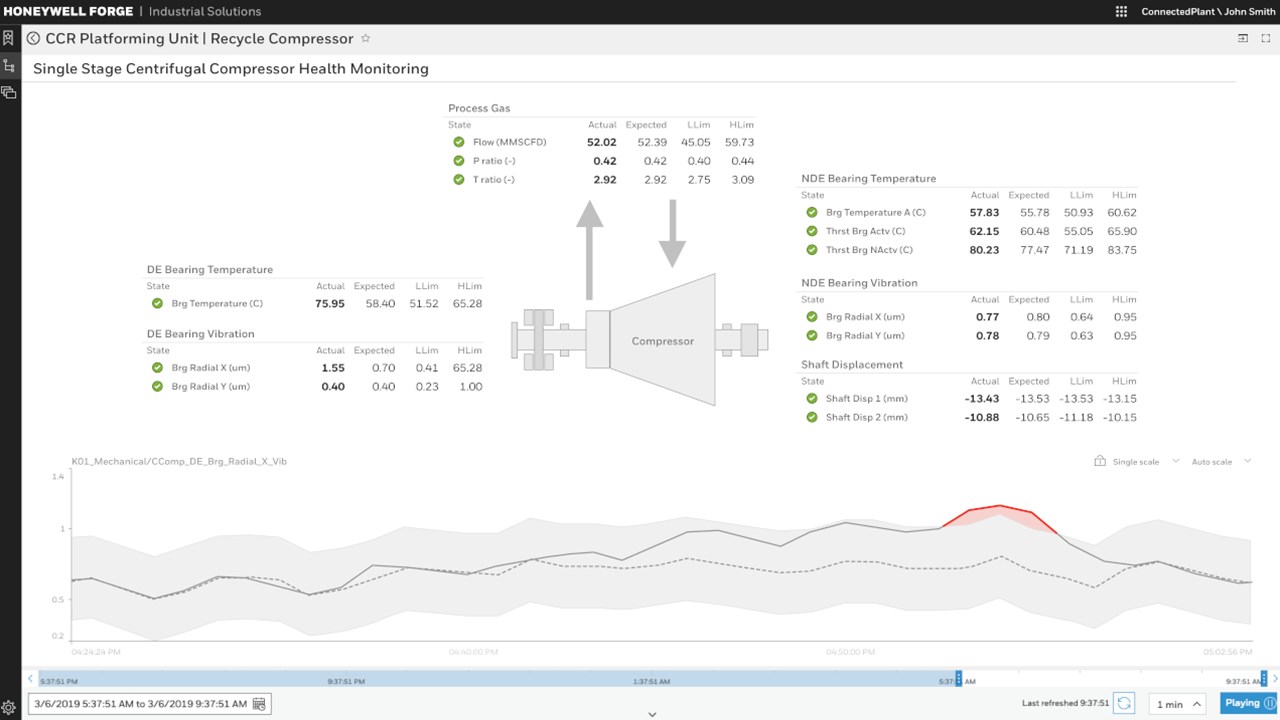Open the 1 min interval dropdown
This screenshot has width=1280, height=720.
tap(1176, 704)
